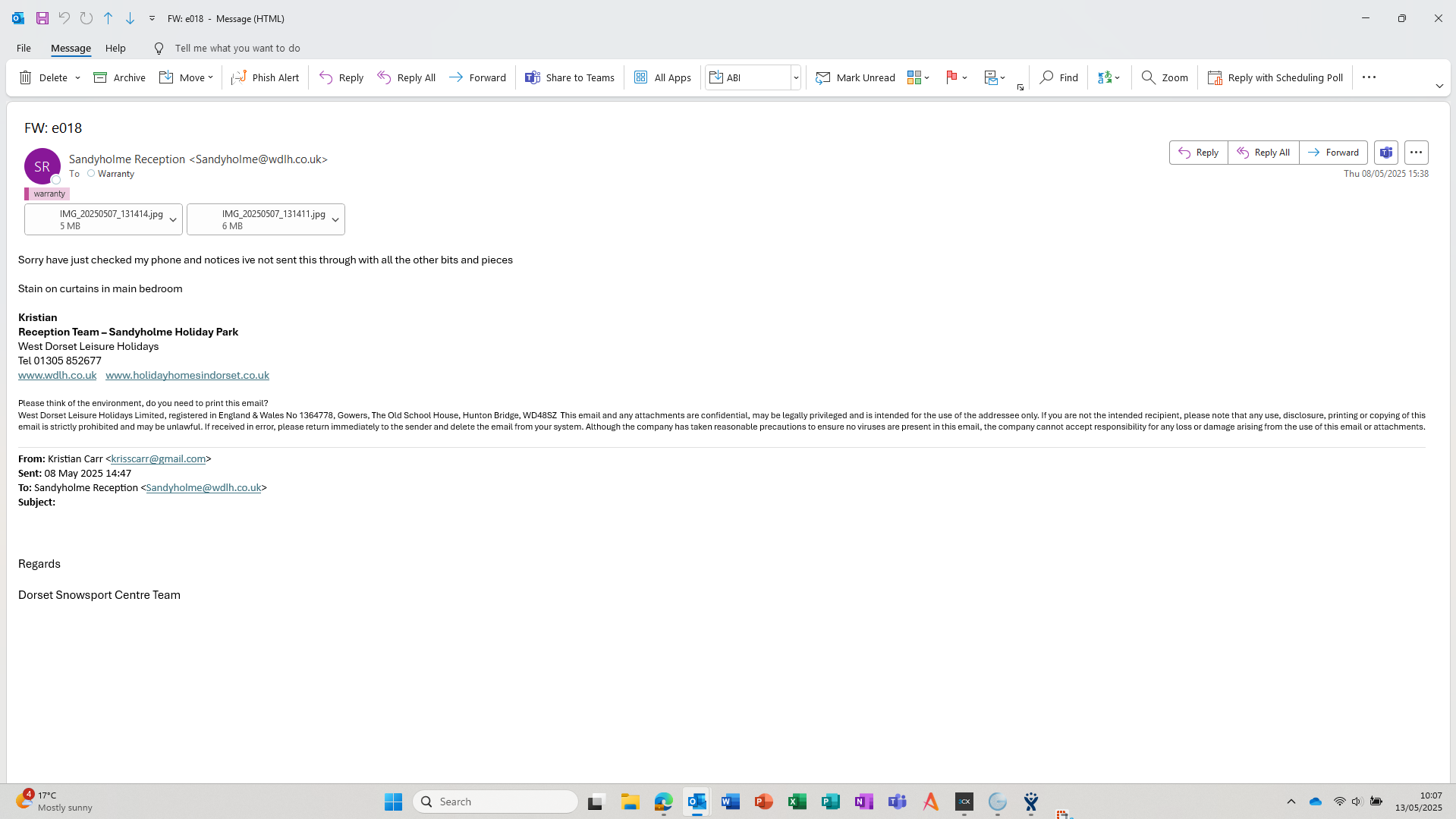Click the Teams icon in message header

pos(1386,153)
